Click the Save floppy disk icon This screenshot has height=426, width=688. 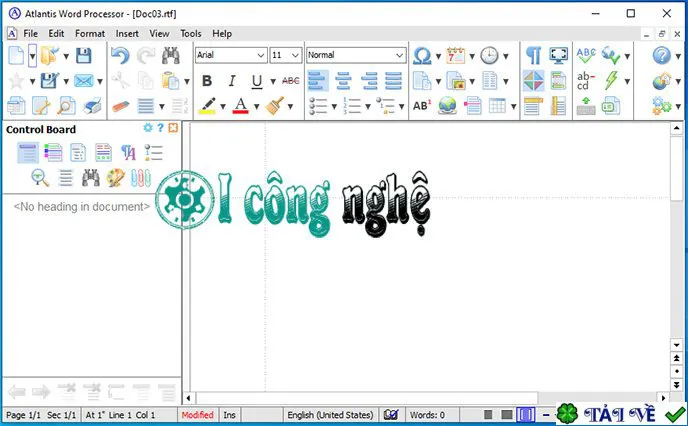(x=83, y=56)
